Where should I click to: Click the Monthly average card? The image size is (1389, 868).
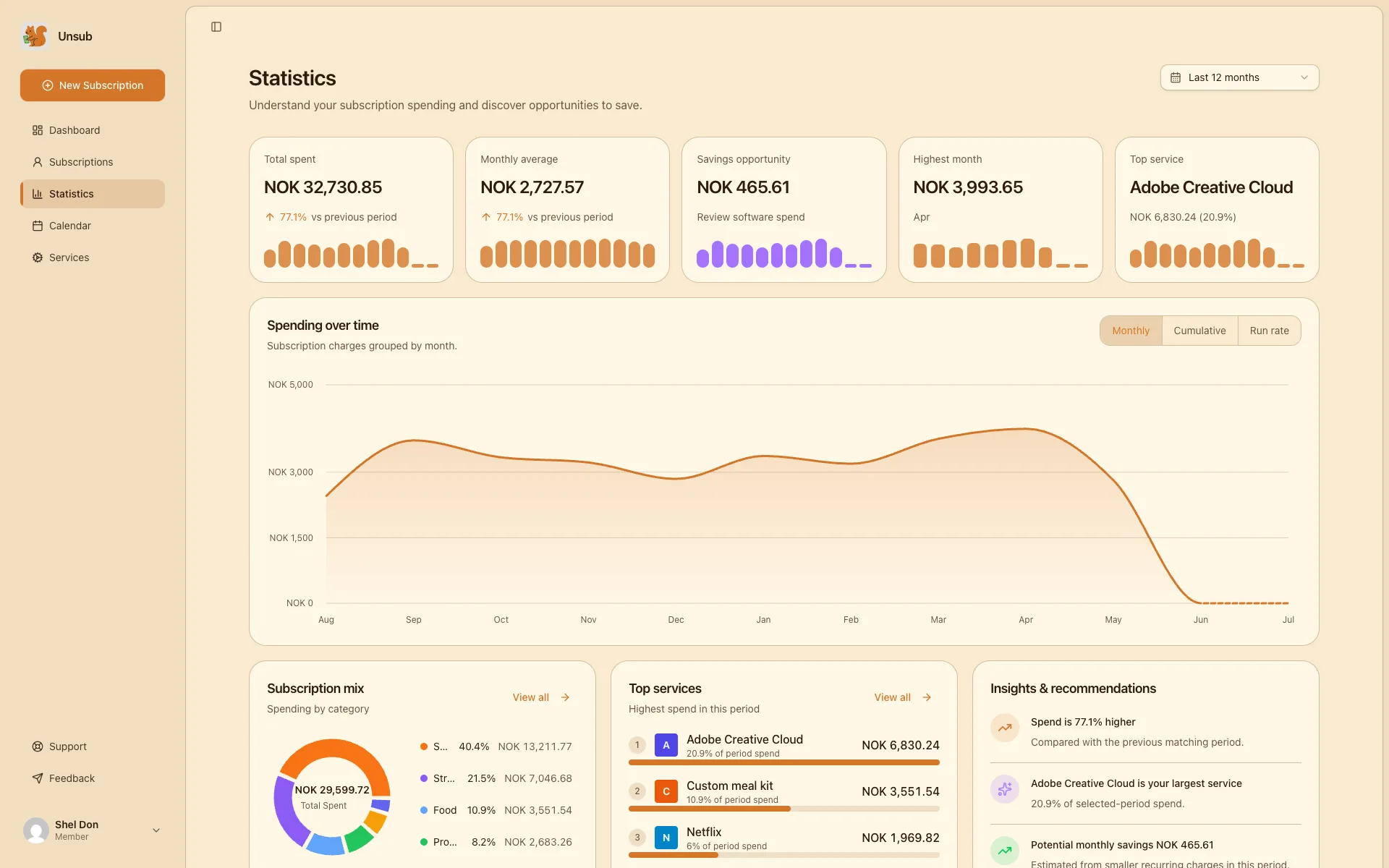coord(567,210)
